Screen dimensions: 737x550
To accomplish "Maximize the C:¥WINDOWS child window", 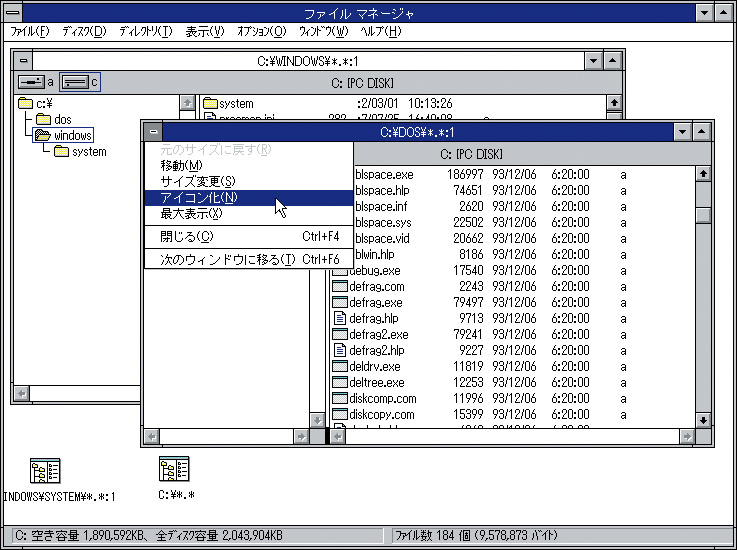I will [612, 61].
